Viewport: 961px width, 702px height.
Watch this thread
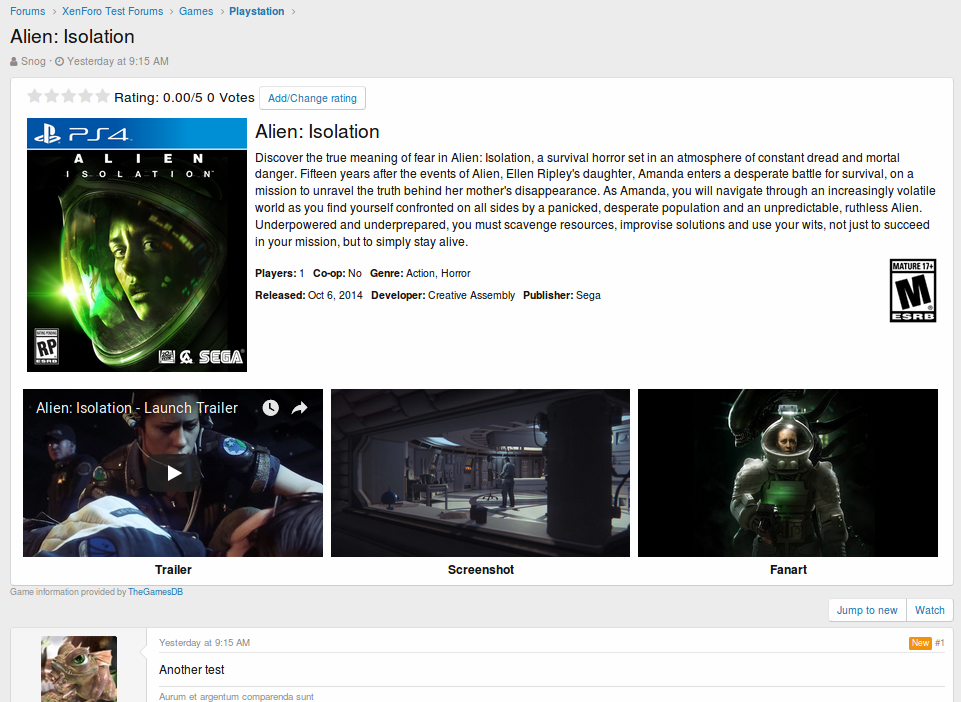point(930,610)
